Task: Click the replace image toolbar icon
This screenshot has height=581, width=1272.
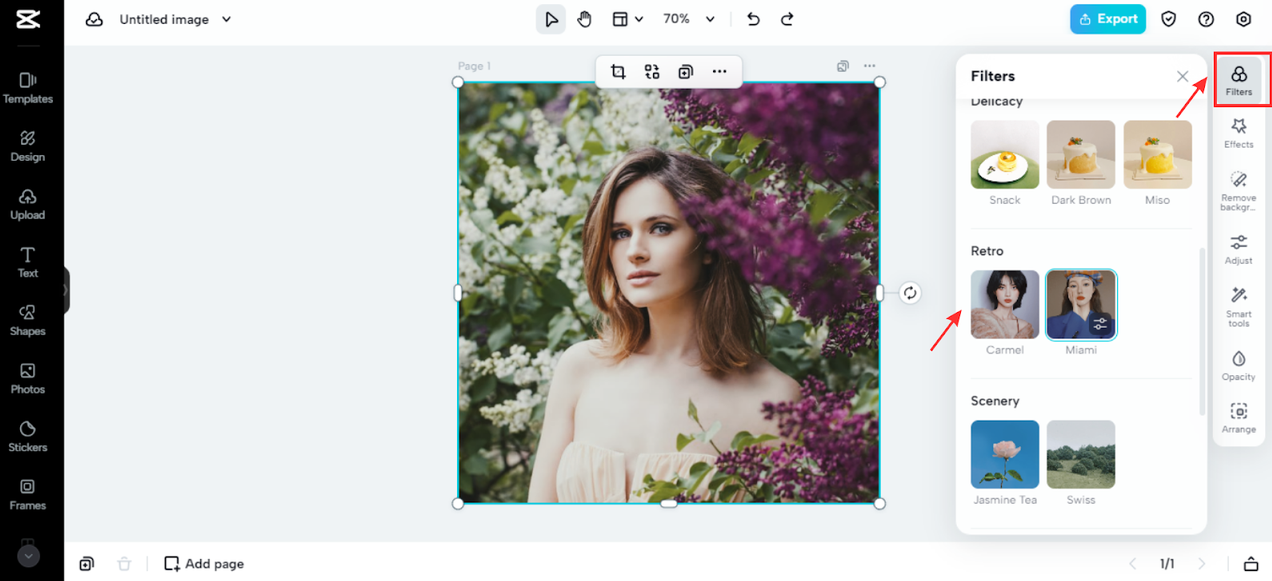Action: pyautogui.click(x=652, y=71)
